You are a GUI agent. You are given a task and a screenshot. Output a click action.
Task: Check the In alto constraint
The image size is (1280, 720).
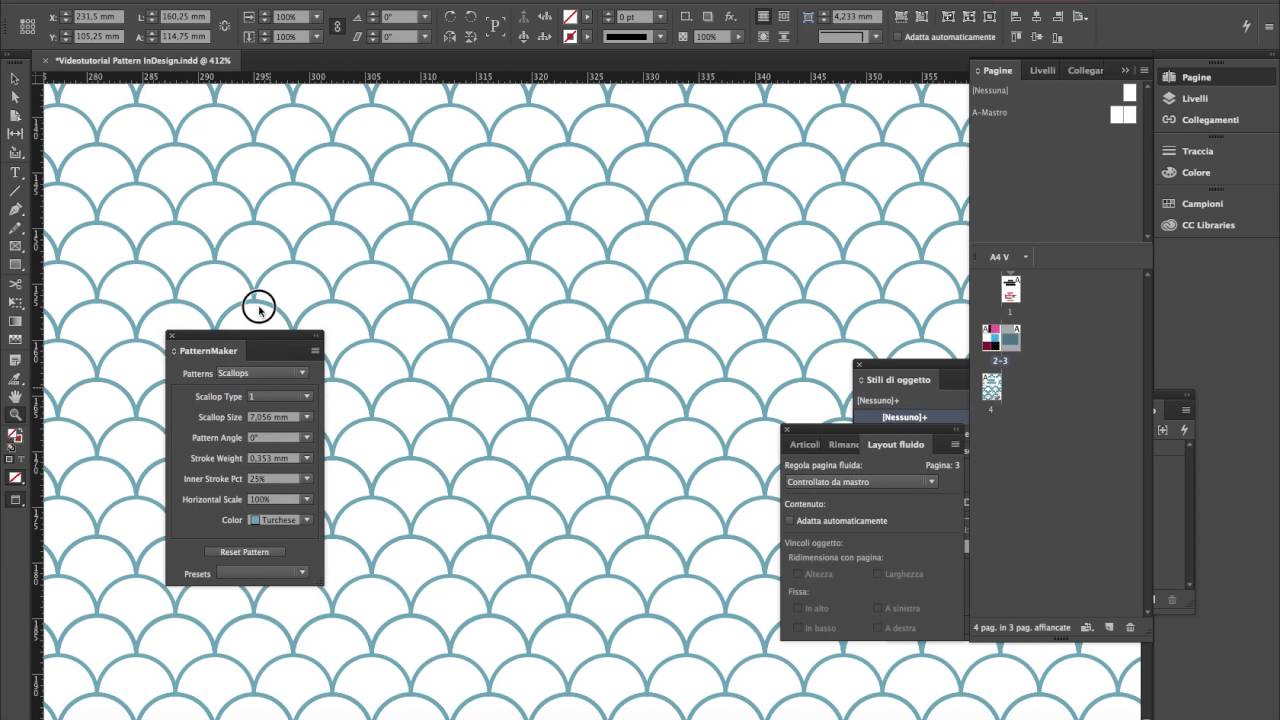797,608
